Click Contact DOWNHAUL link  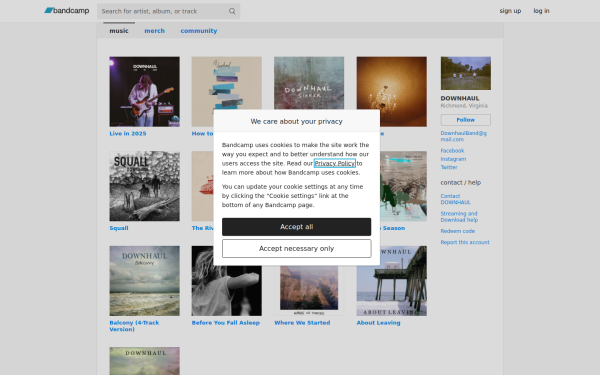(x=455, y=199)
